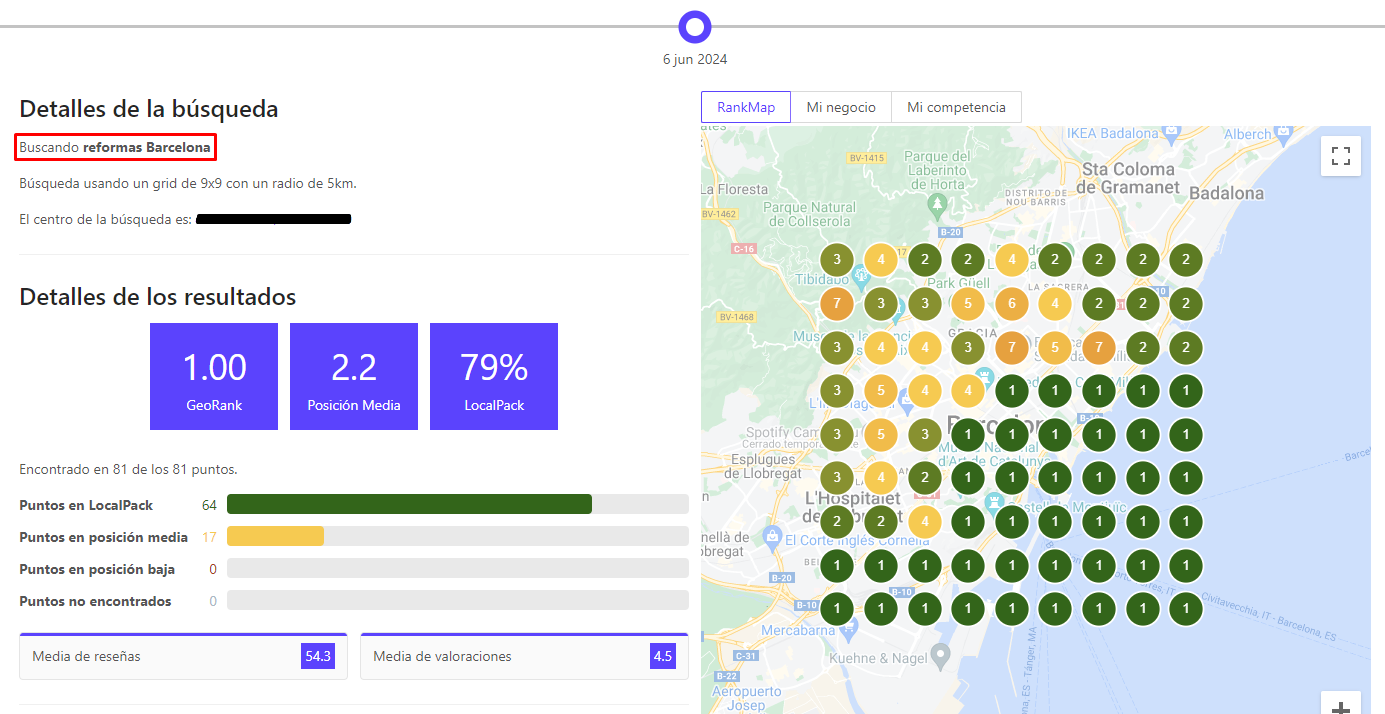This screenshot has height=714, width=1385.
Task: Click the GeoRank 1.00 card
Action: pyautogui.click(x=214, y=376)
